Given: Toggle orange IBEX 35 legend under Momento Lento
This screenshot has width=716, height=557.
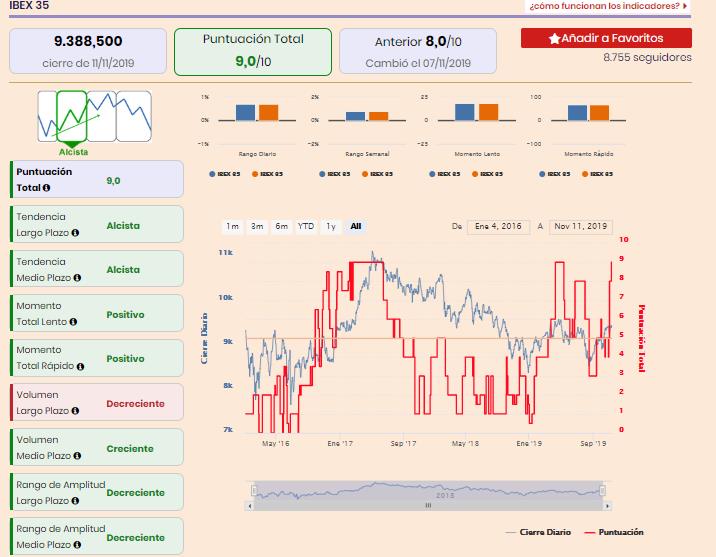Looking at the screenshot, I should coord(488,174).
